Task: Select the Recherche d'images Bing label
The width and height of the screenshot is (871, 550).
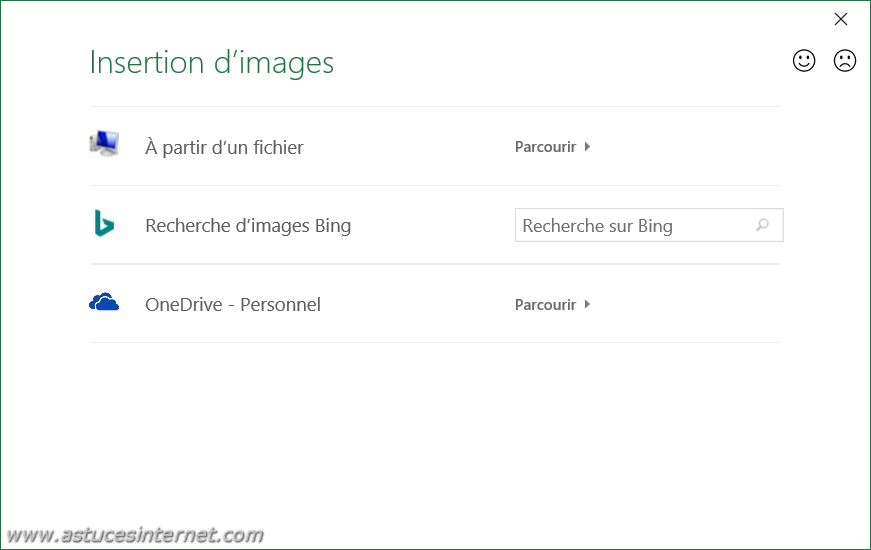Action: point(248,226)
